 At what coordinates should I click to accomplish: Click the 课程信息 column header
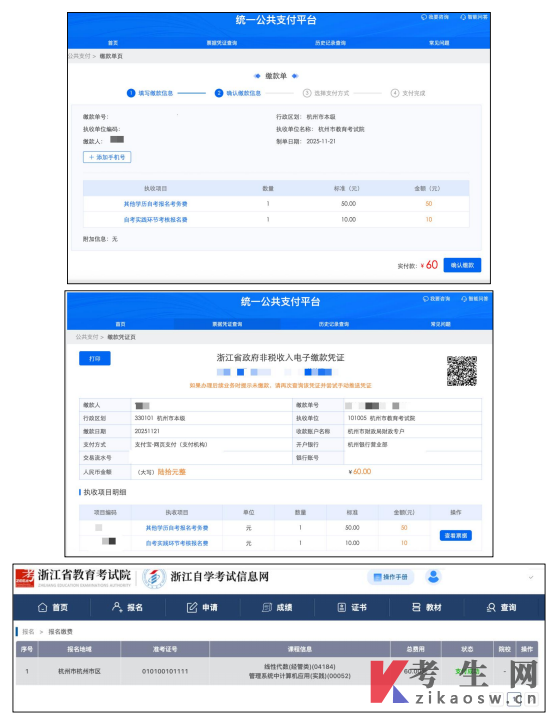pos(300,649)
